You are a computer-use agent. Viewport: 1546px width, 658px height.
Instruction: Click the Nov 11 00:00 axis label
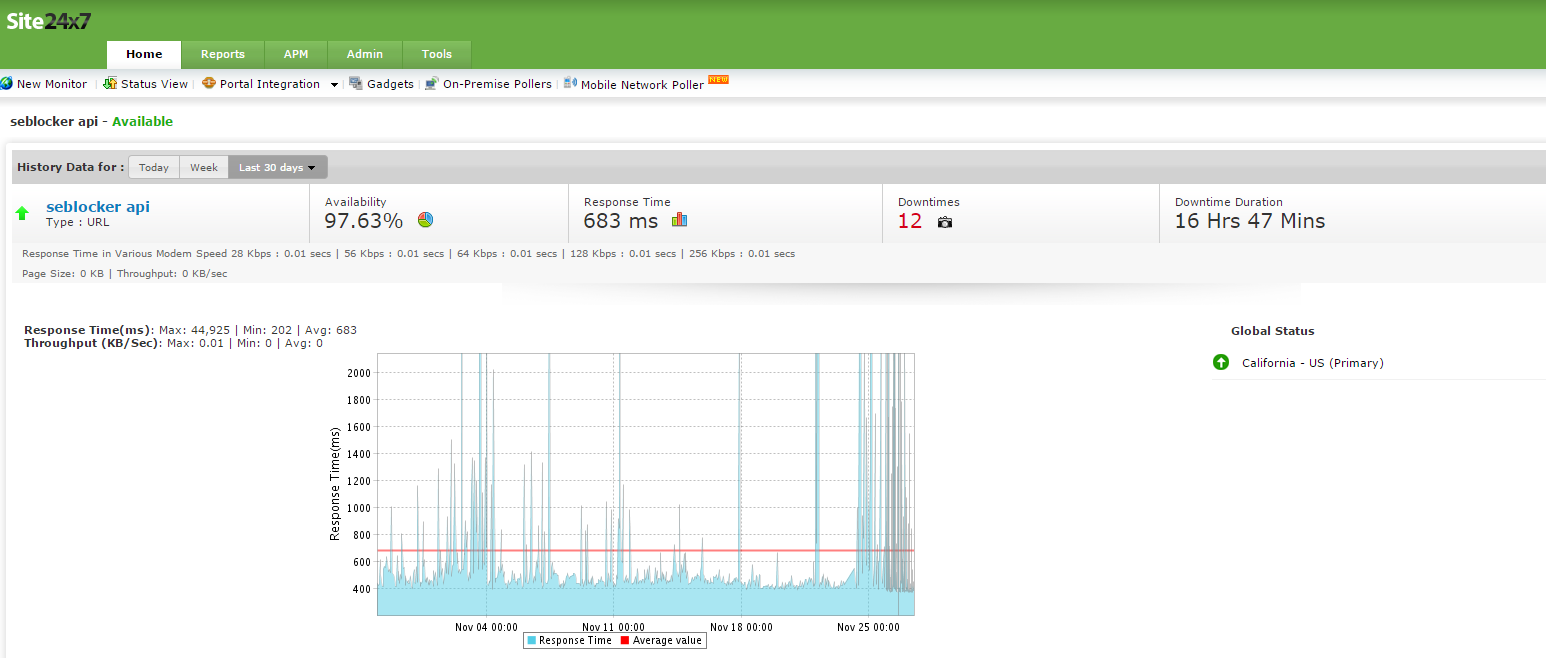pos(613,627)
